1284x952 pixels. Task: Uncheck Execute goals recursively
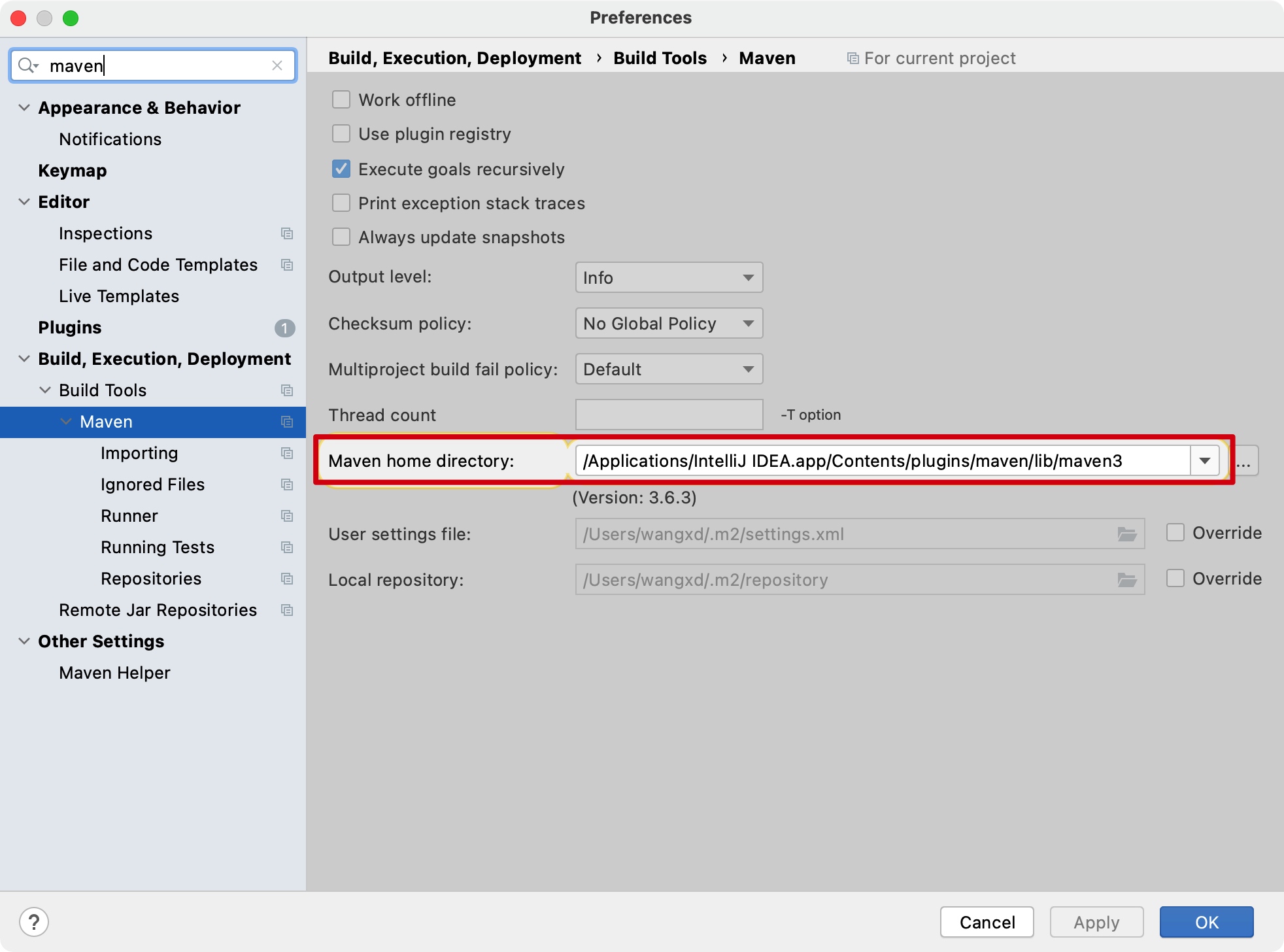click(x=341, y=169)
